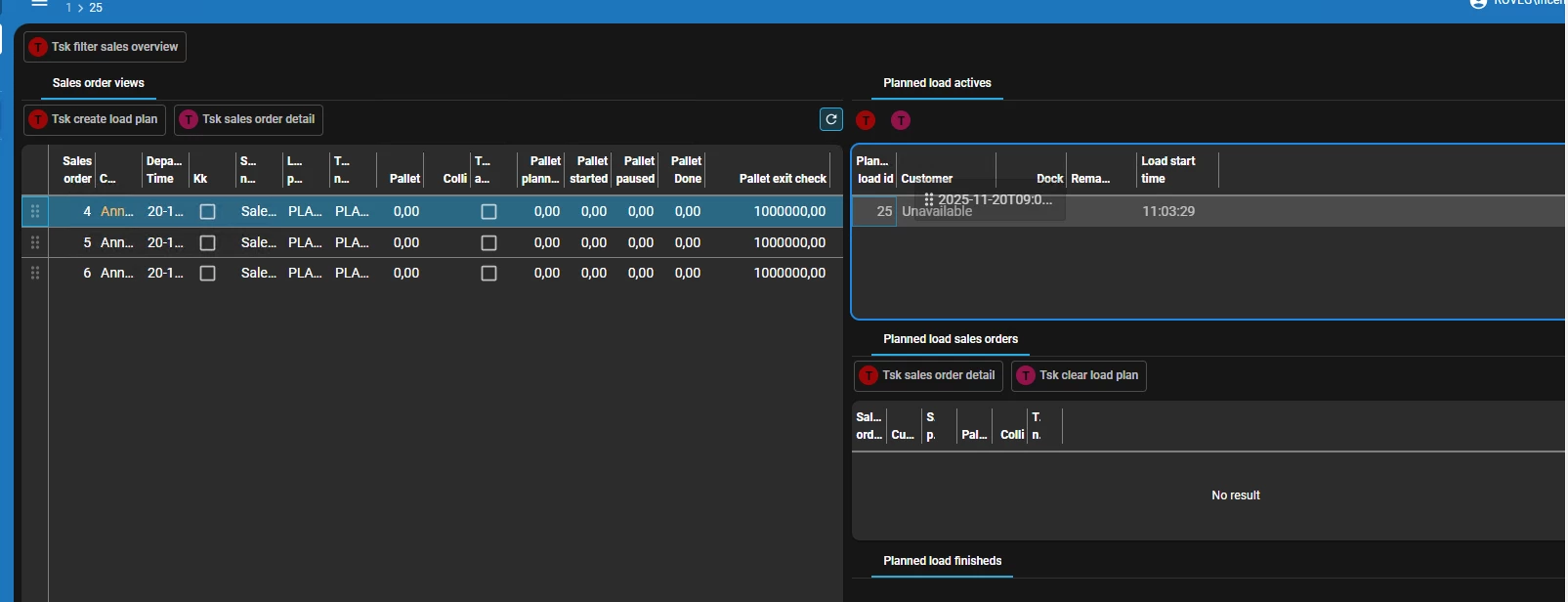Open the Planned load finisheds tab
This screenshot has height=602, width=1568.
pos(942,561)
